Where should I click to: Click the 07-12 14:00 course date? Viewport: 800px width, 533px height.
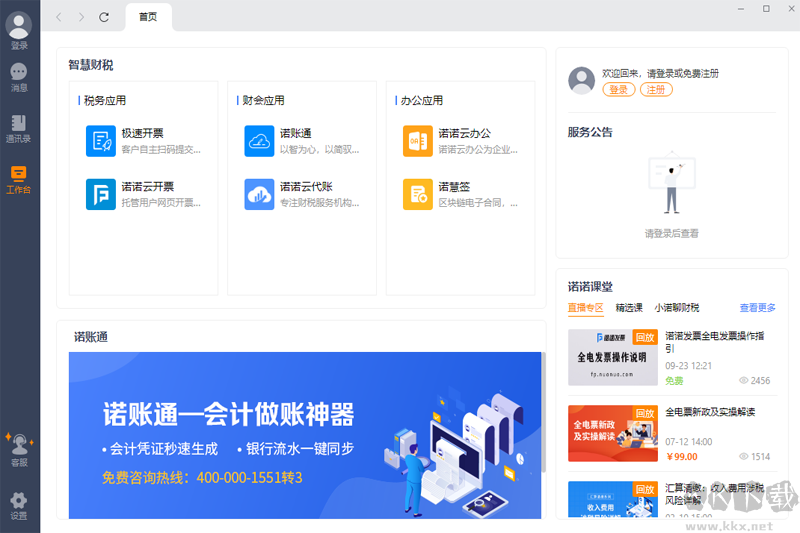click(x=688, y=442)
